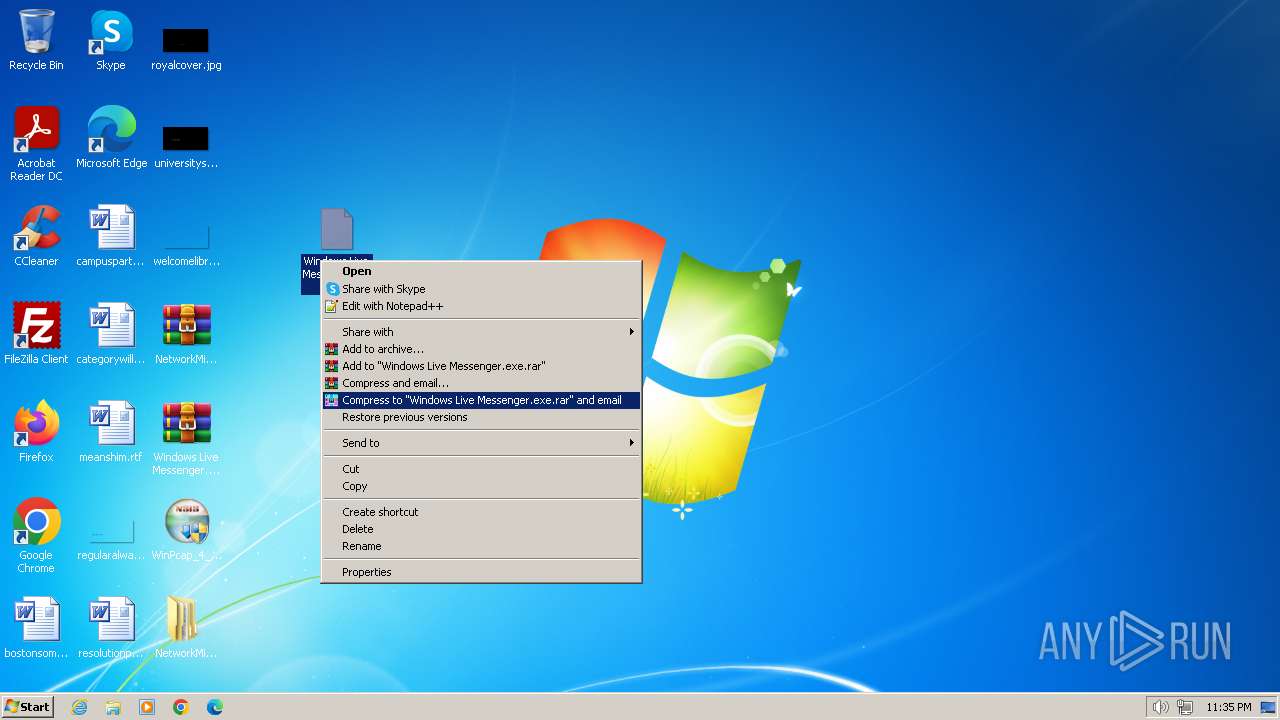
Task: Choose Add to archive...
Action: (481, 349)
